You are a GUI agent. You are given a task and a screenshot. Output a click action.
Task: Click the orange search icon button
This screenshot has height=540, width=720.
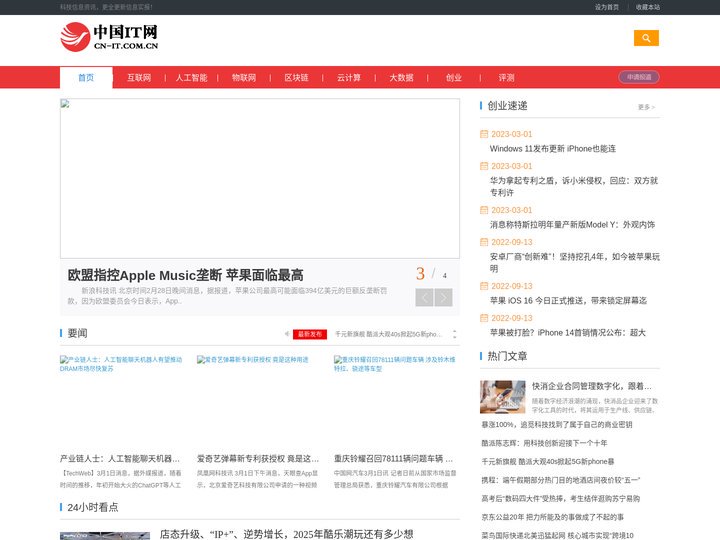(x=646, y=38)
